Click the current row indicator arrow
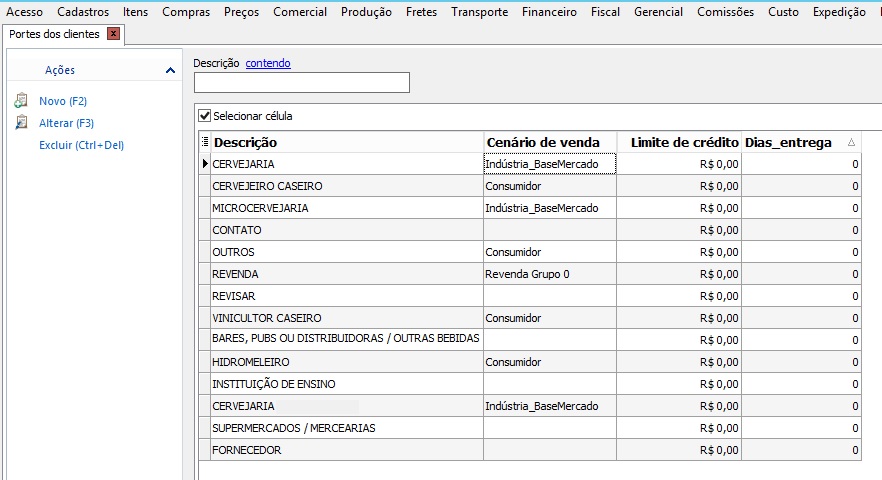The height and width of the screenshot is (480, 882). tap(205, 164)
